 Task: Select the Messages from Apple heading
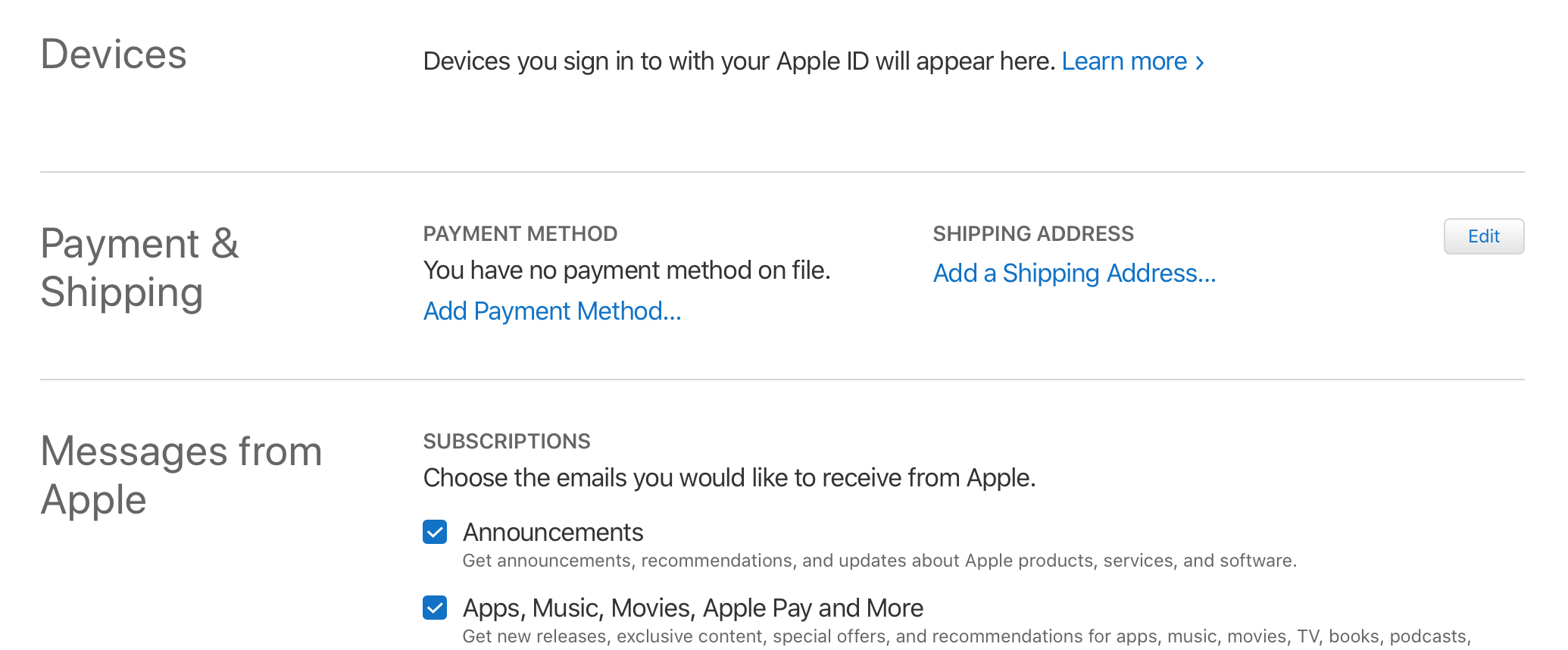click(x=182, y=475)
